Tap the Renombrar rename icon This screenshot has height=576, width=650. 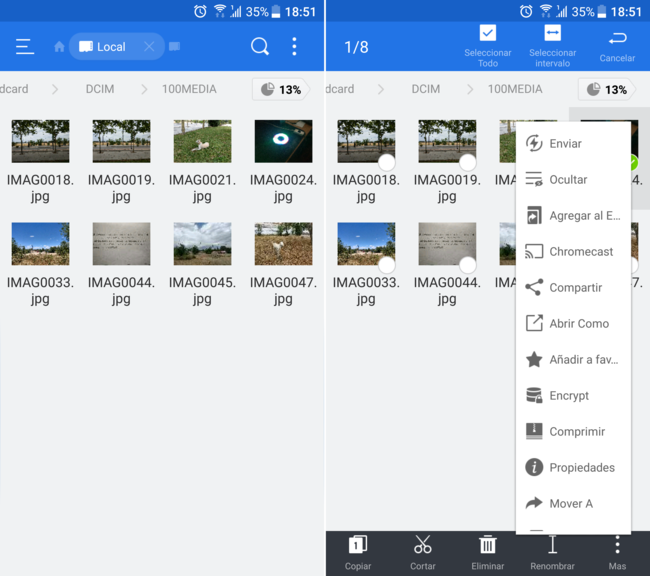[x=552, y=546]
